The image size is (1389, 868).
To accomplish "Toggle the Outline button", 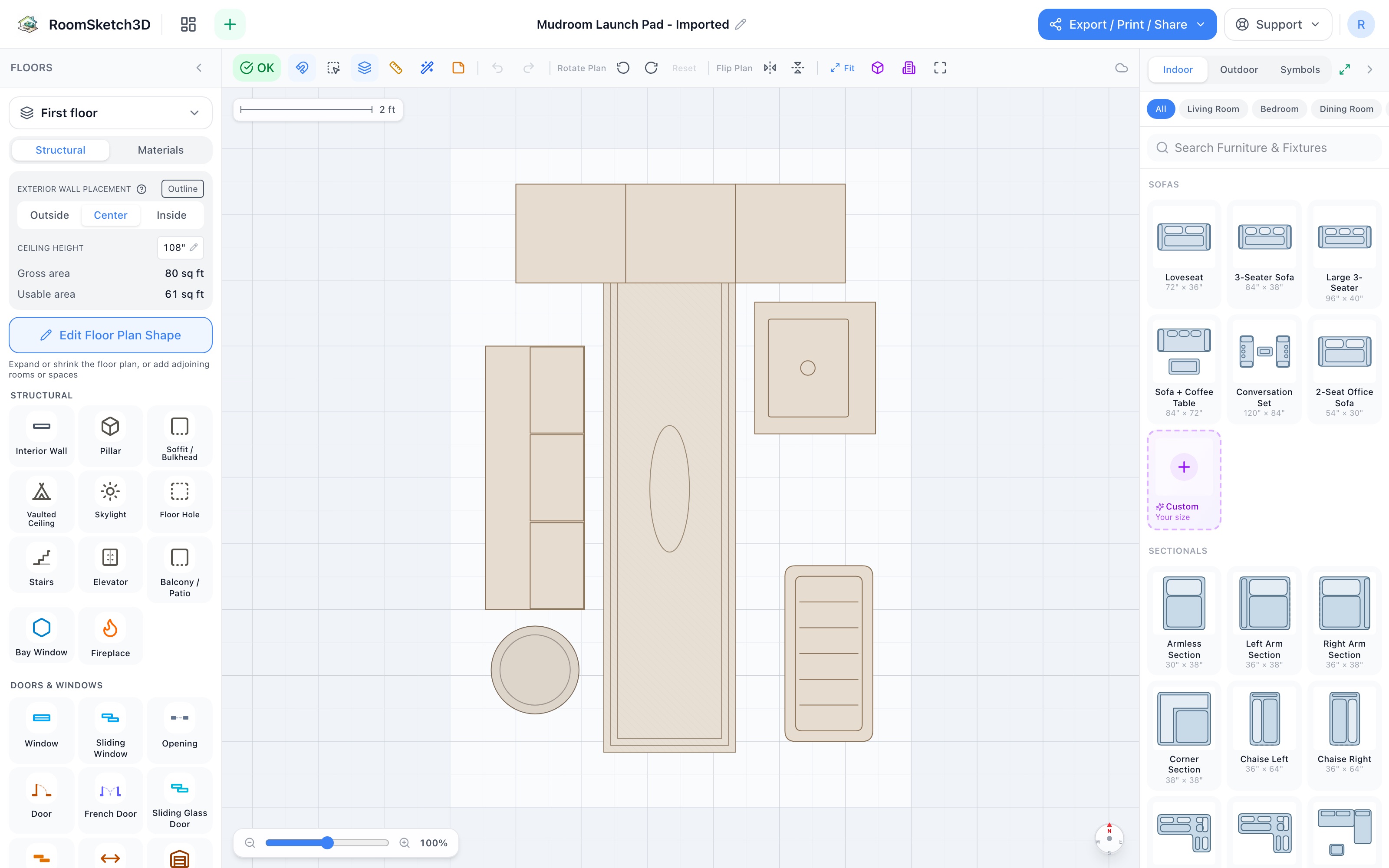I will tap(182, 189).
